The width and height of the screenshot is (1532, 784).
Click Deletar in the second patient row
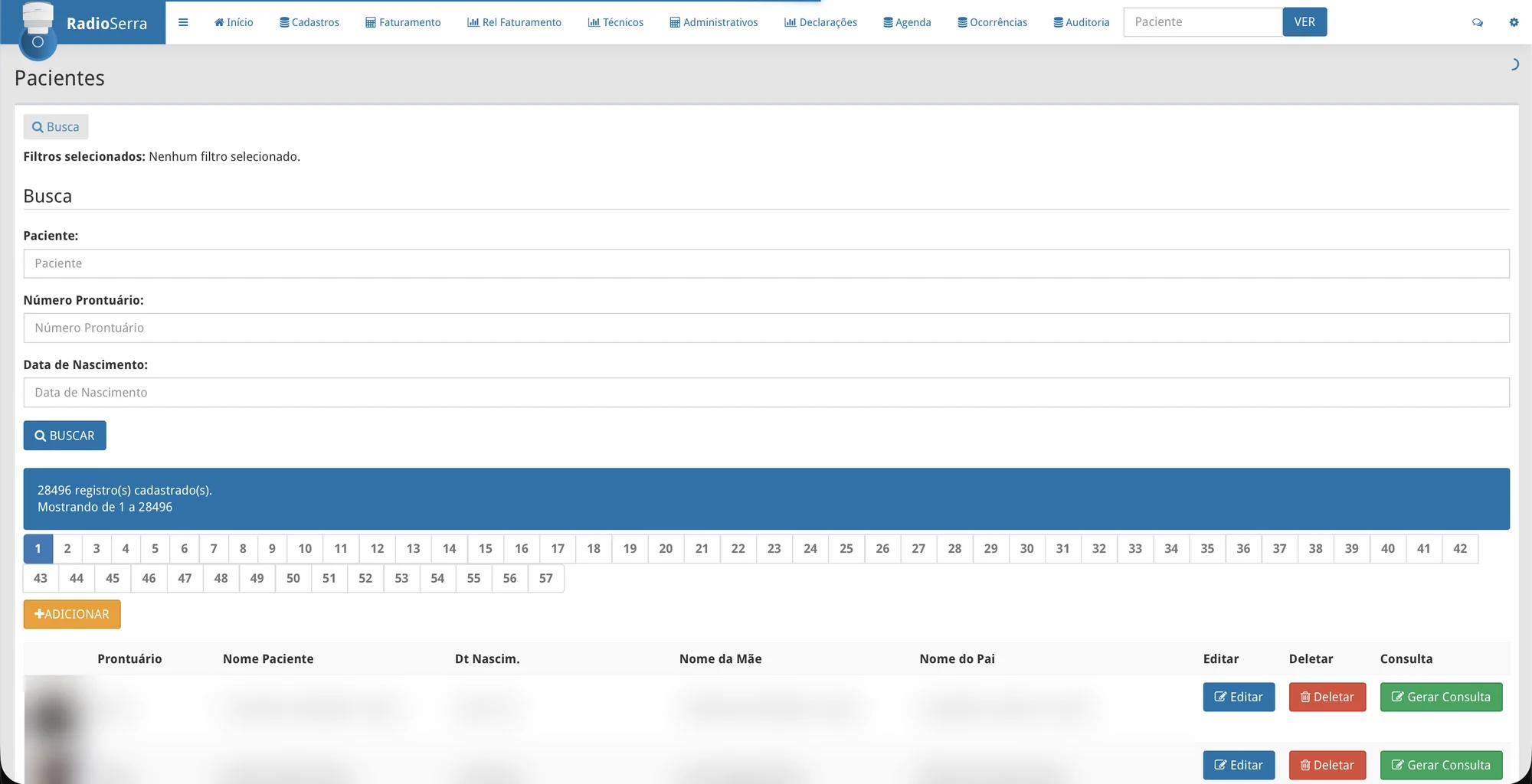tap(1327, 765)
